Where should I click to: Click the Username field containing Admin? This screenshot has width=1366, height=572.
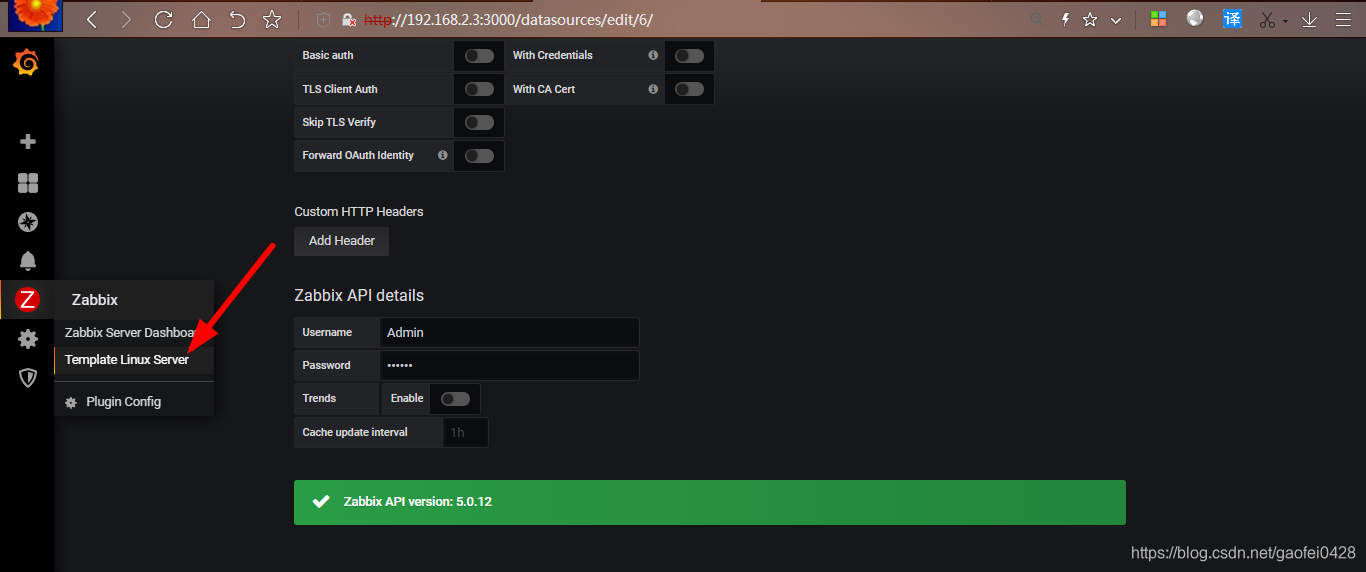[510, 332]
